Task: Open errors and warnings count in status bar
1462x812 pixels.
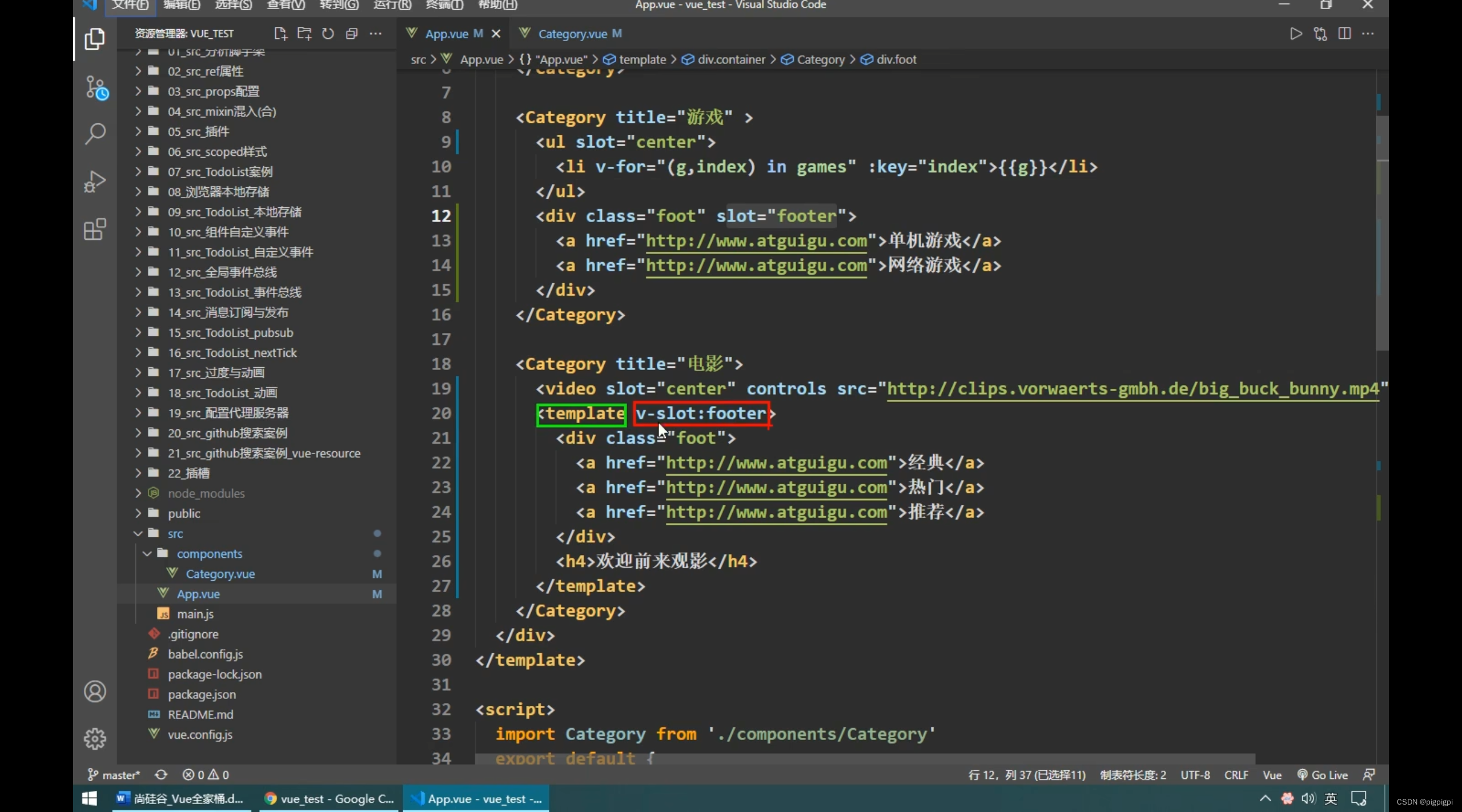Action: coord(206,775)
